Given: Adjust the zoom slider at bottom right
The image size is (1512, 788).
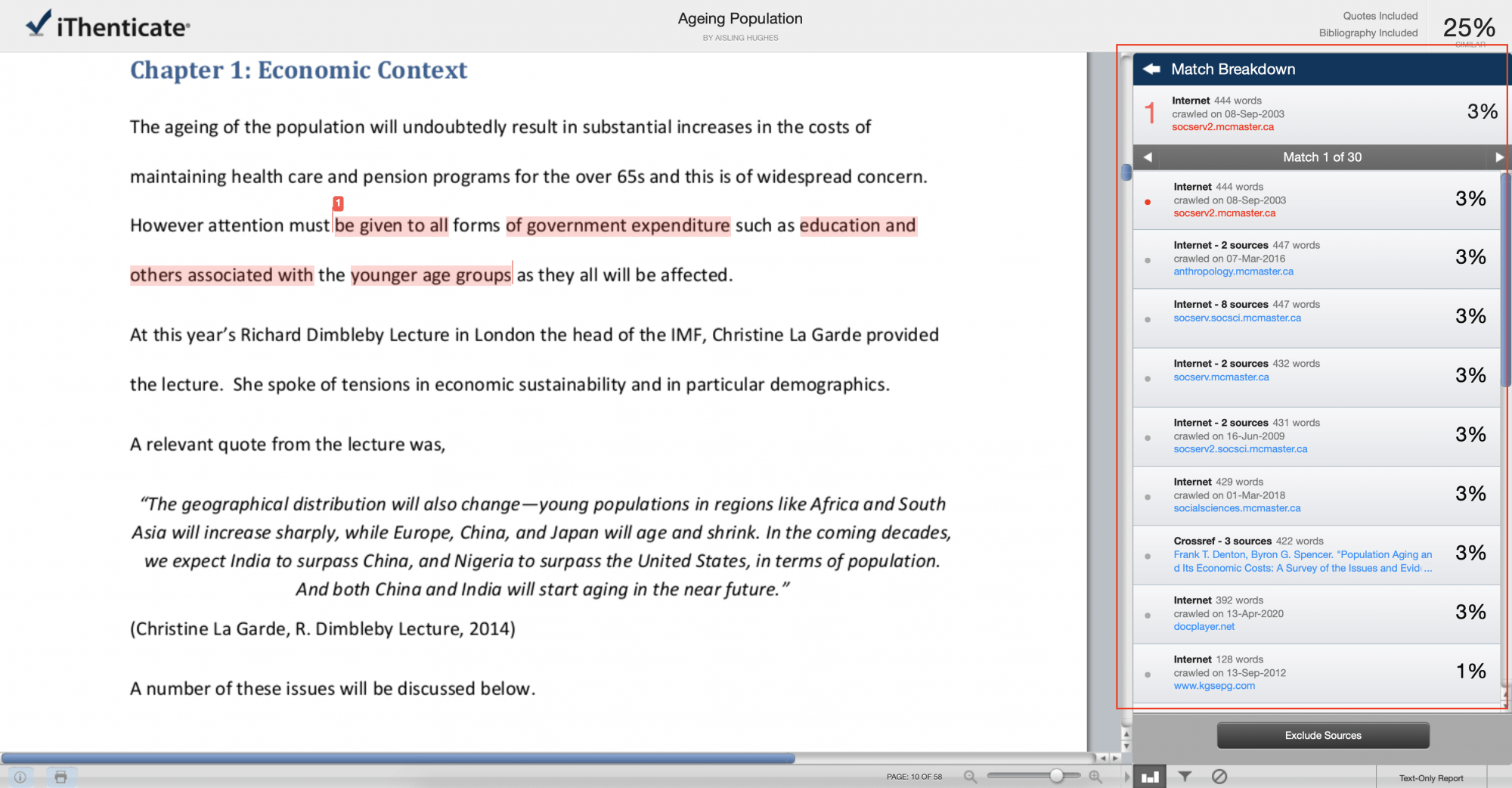Looking at the screenshot, I should tap(1058, 775).
